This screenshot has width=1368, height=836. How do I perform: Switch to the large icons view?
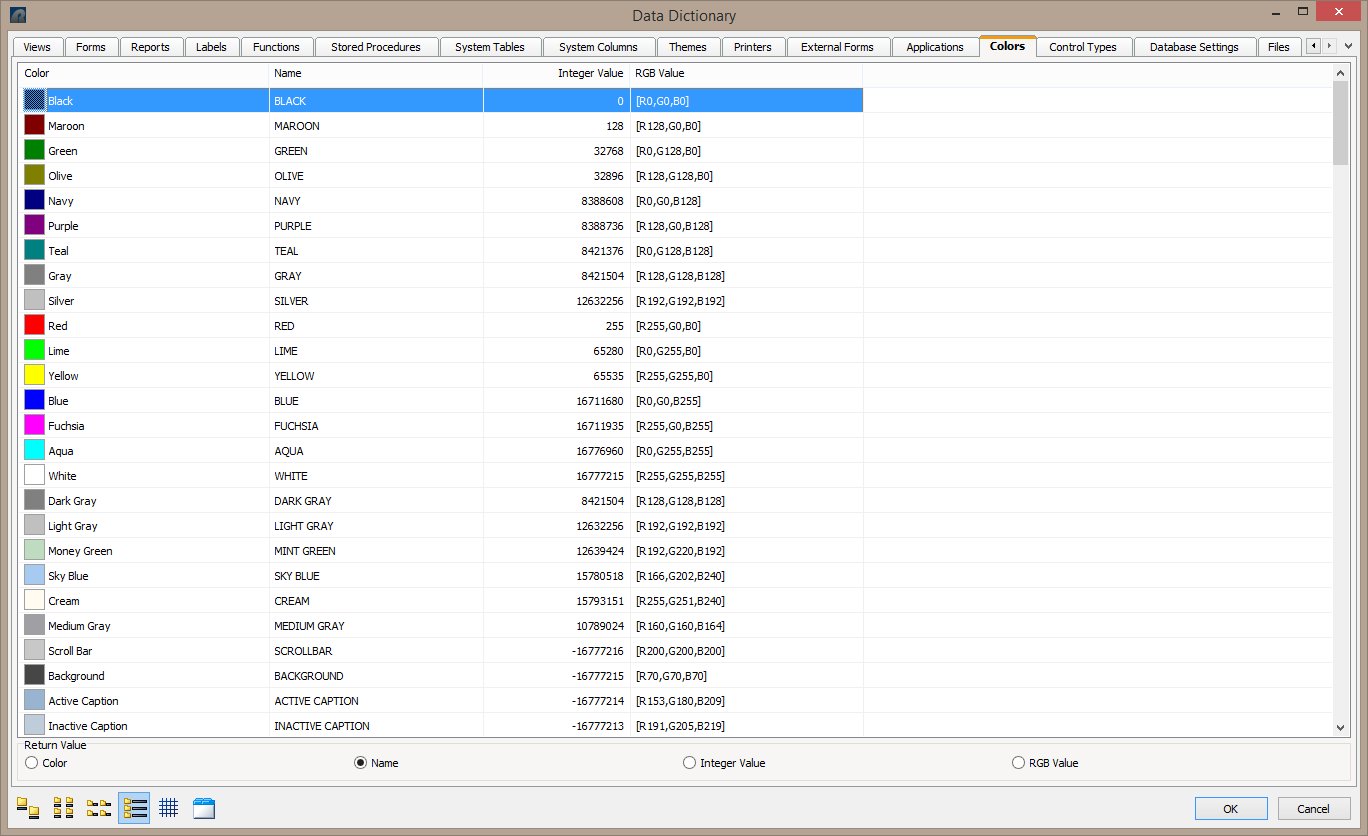[28, 808]
